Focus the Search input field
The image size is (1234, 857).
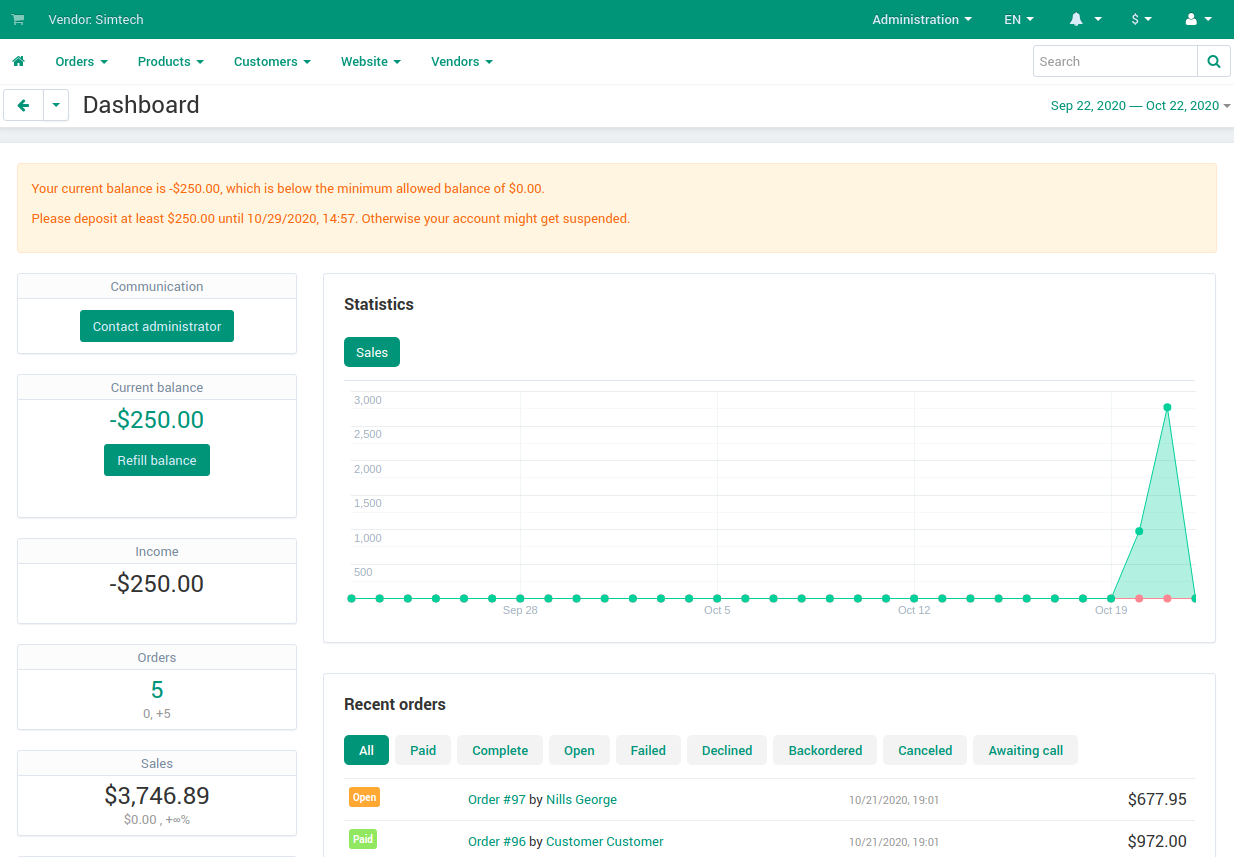tap(1115, 61)
